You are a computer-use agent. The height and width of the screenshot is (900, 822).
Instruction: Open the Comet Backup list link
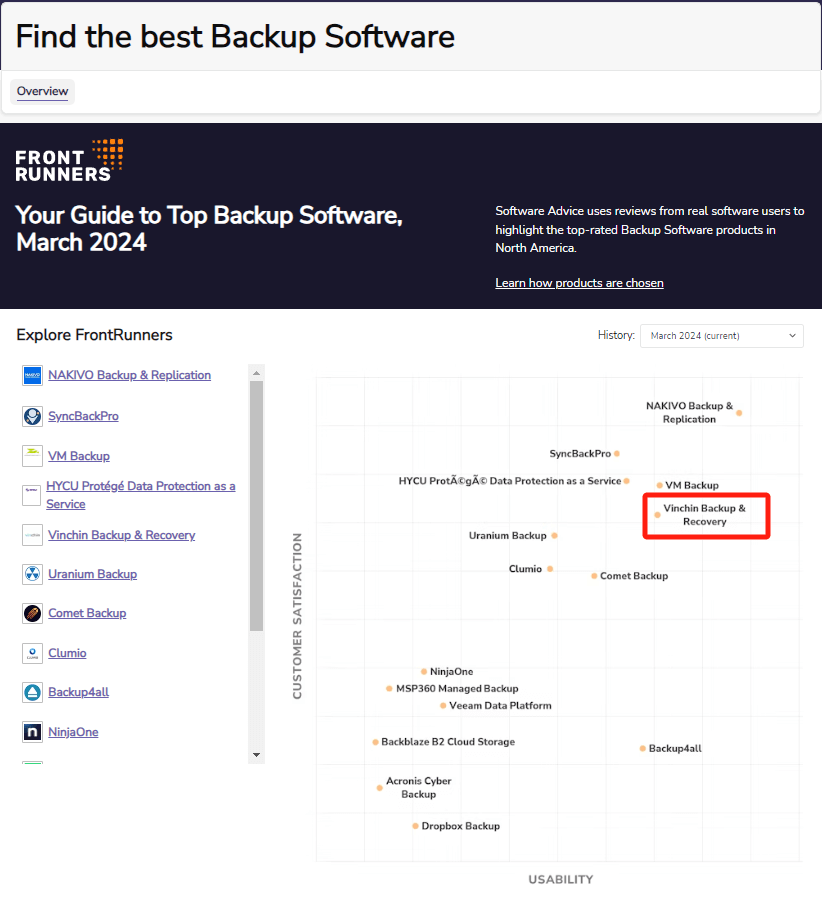[87, 613]
